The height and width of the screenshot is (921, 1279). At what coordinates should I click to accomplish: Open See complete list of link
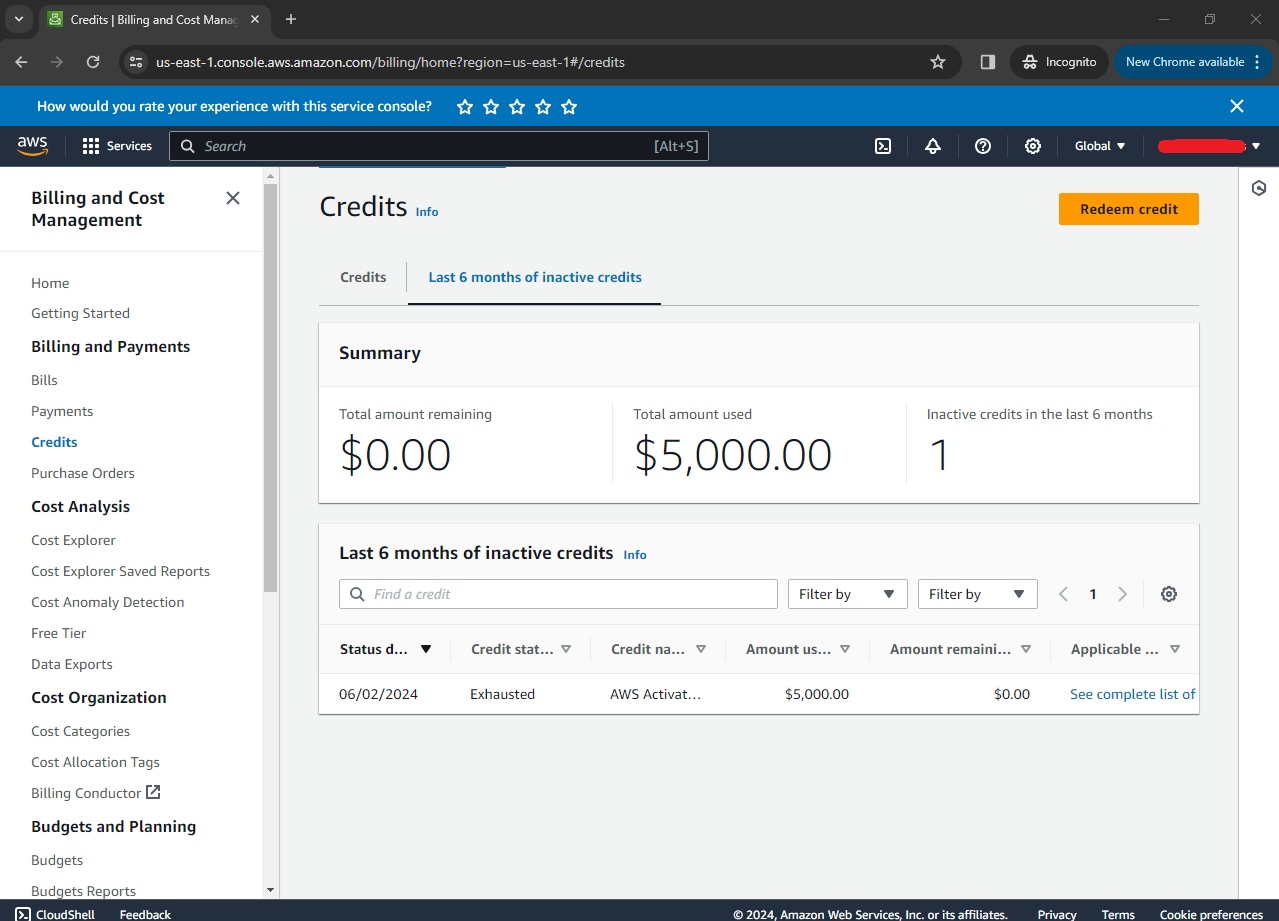[1132, 694]
